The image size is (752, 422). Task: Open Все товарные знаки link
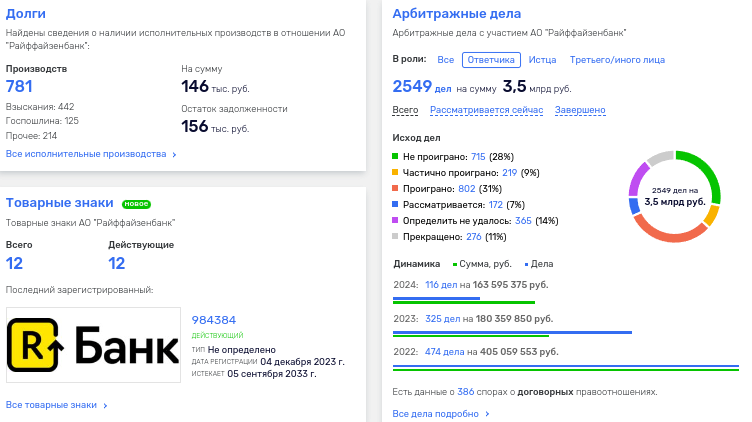51,405
